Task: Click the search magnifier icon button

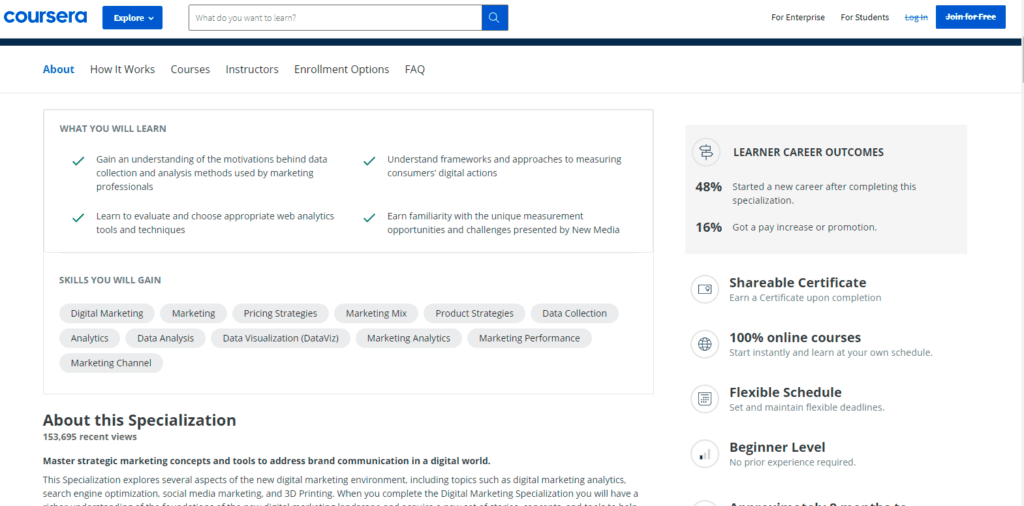Action: (494, 18)
